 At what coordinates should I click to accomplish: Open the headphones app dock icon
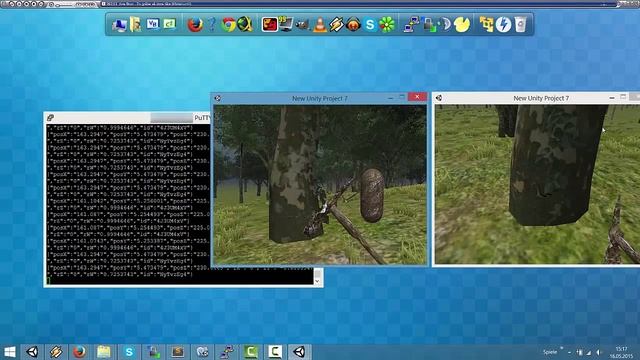pyautogui.click(x=353, y=24)
